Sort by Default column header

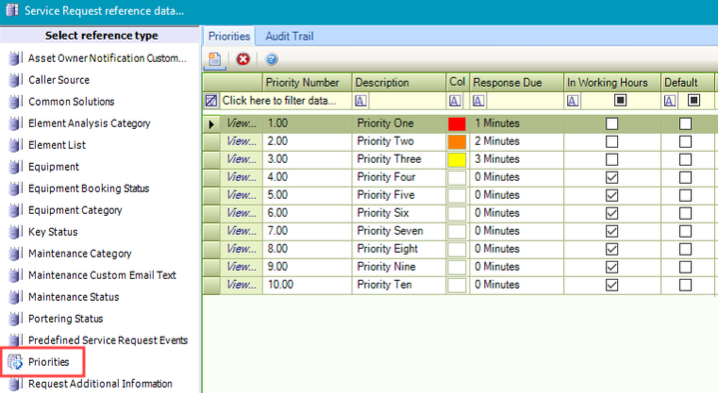click(687, 82)
